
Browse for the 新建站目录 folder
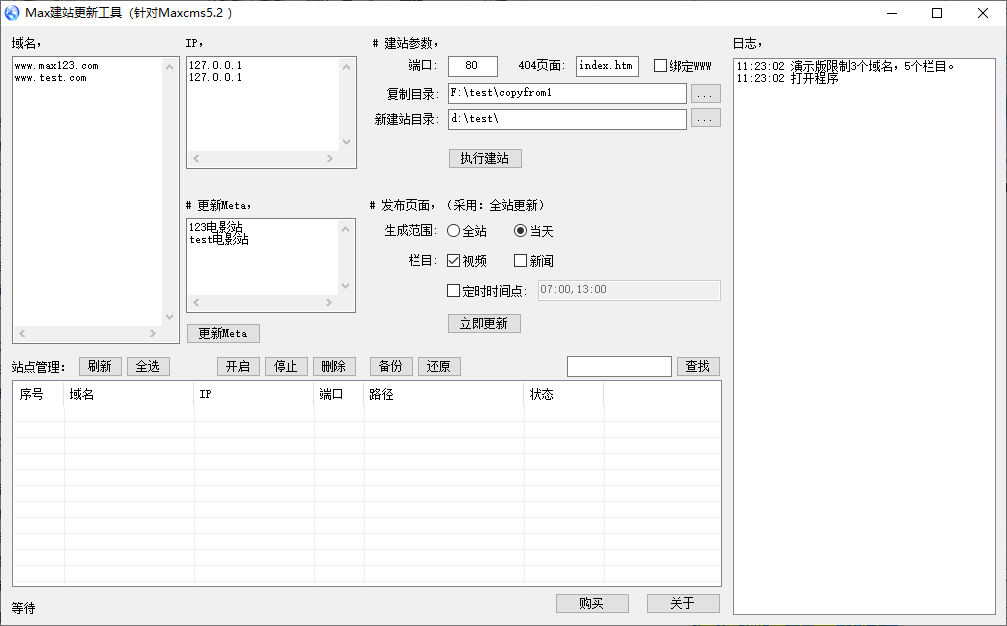click(x=705, y=118)
